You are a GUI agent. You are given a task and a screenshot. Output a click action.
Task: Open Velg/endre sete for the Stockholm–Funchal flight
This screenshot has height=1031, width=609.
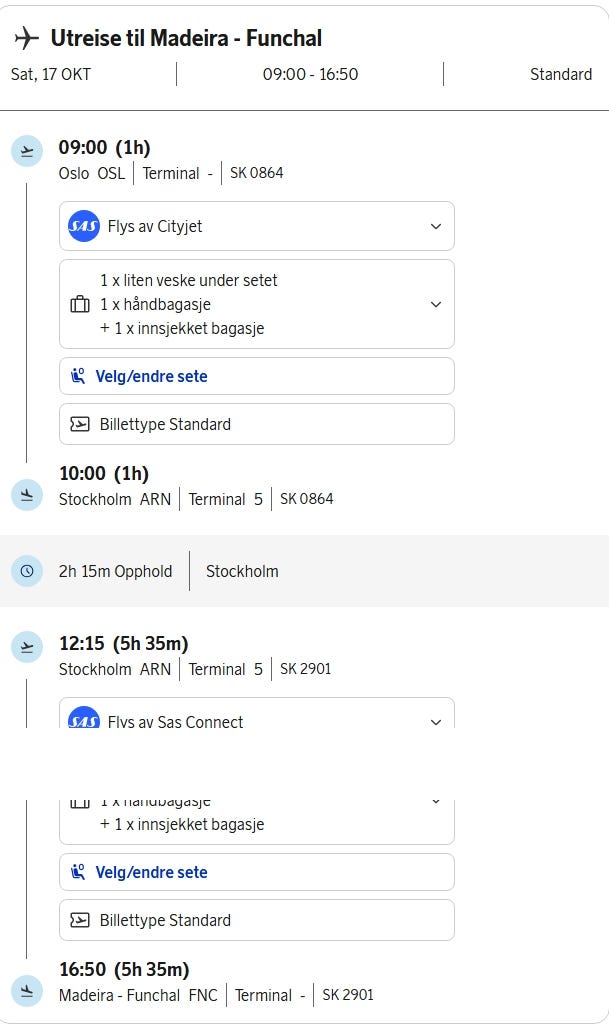tap(256, 872)
